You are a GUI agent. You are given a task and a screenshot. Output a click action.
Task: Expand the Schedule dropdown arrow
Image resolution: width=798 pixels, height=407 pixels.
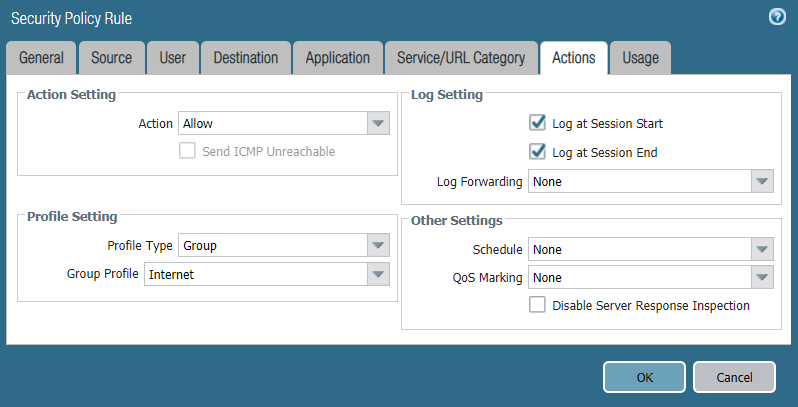coord(762,249)
